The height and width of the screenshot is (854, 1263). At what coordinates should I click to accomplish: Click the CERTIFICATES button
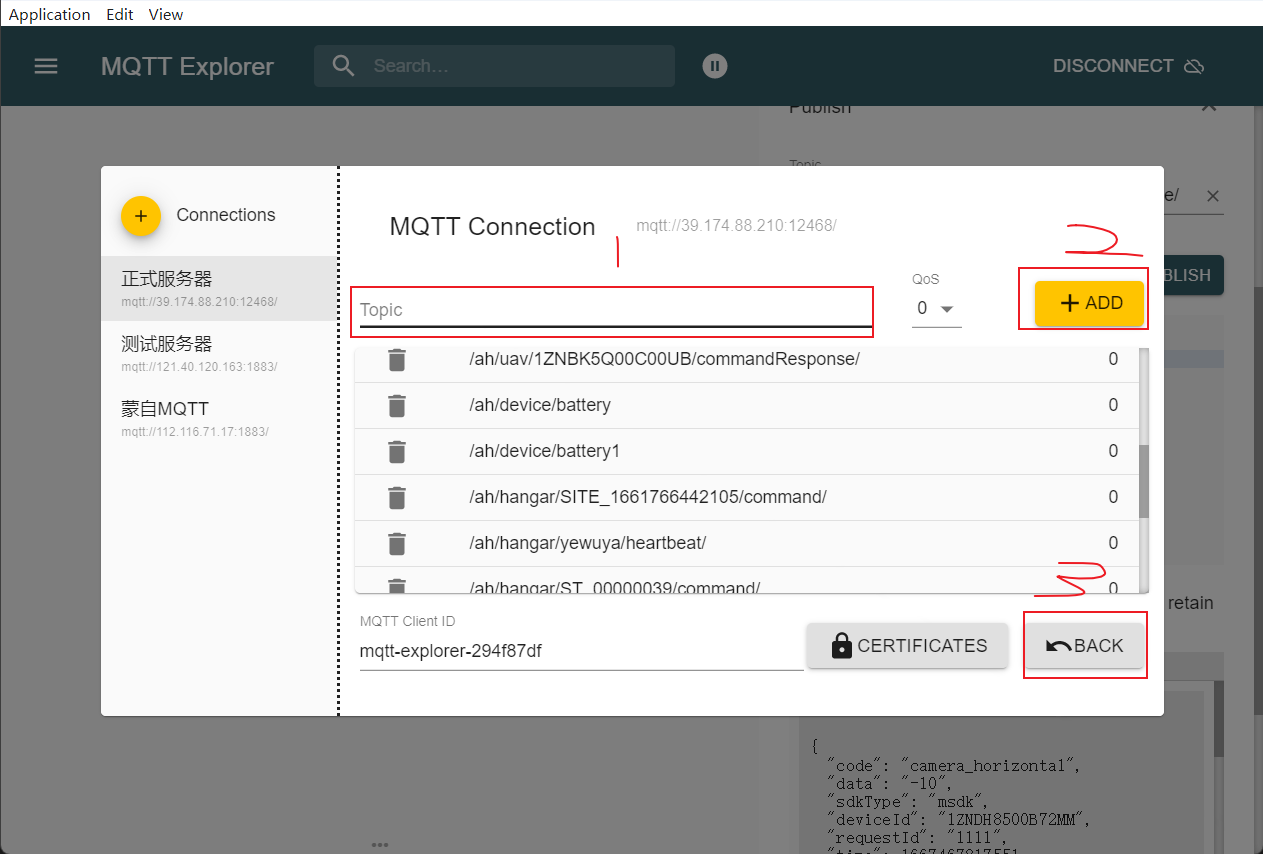(x=907, y=646)
